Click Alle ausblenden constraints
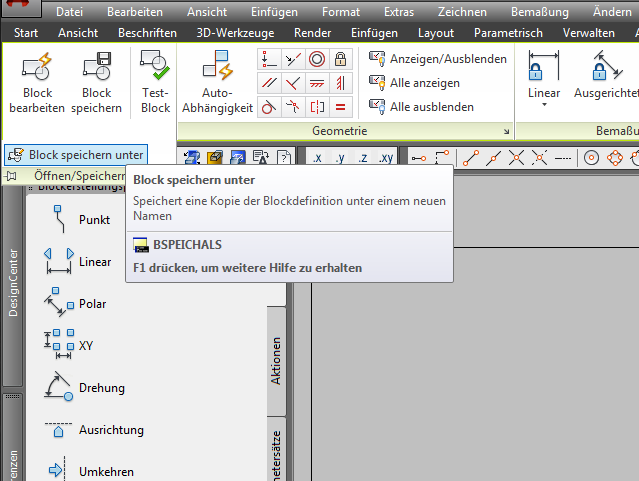The image size is (639, 481). coord(421,107)
